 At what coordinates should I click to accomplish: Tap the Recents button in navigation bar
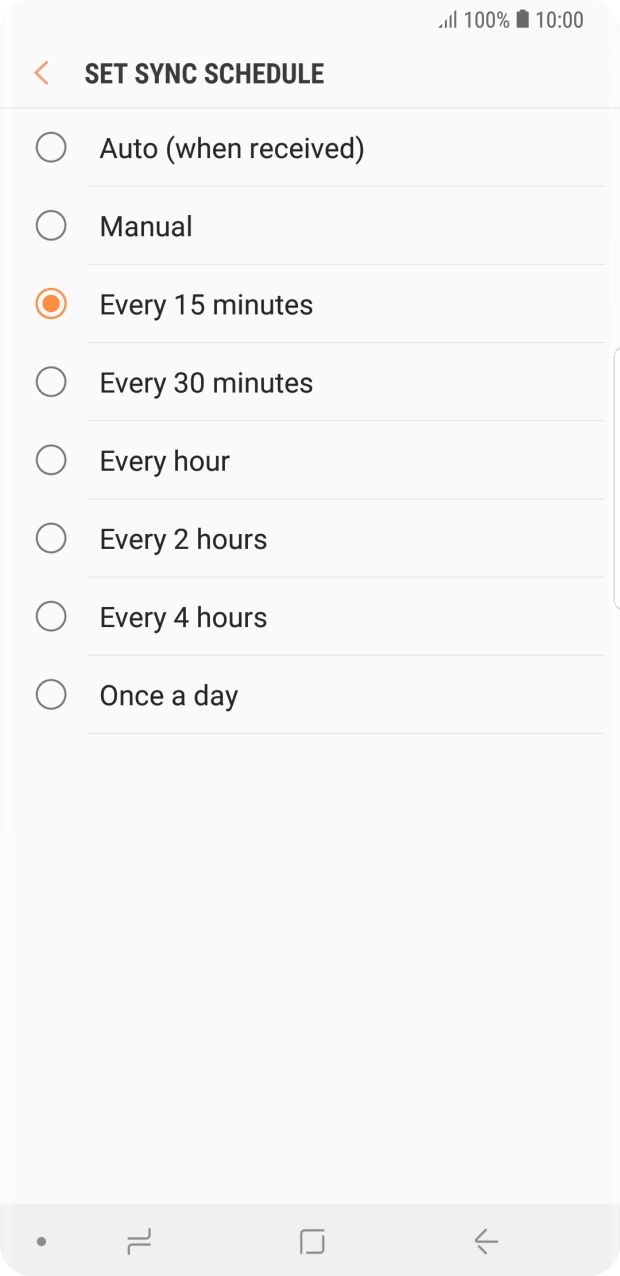(x=137, y=1242)
